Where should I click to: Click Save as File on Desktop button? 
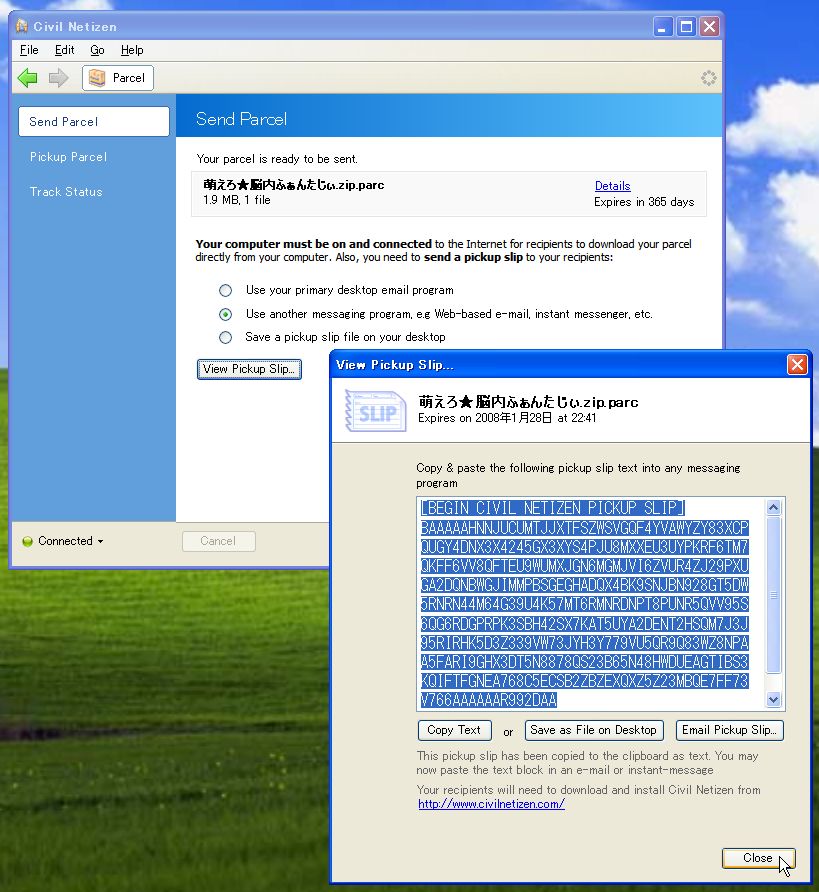click(594, 730)
